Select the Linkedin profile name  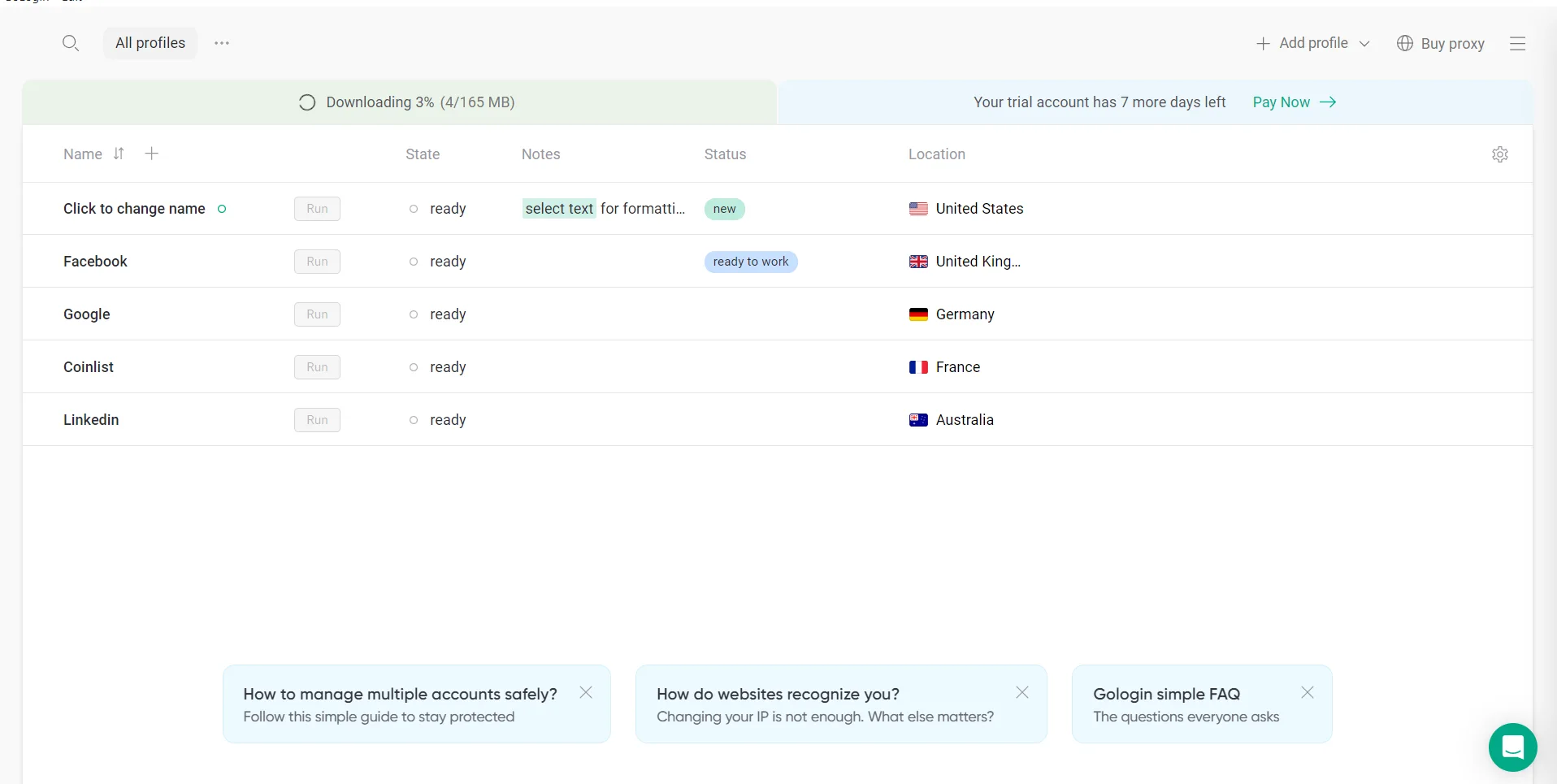[x=91, y=420]
